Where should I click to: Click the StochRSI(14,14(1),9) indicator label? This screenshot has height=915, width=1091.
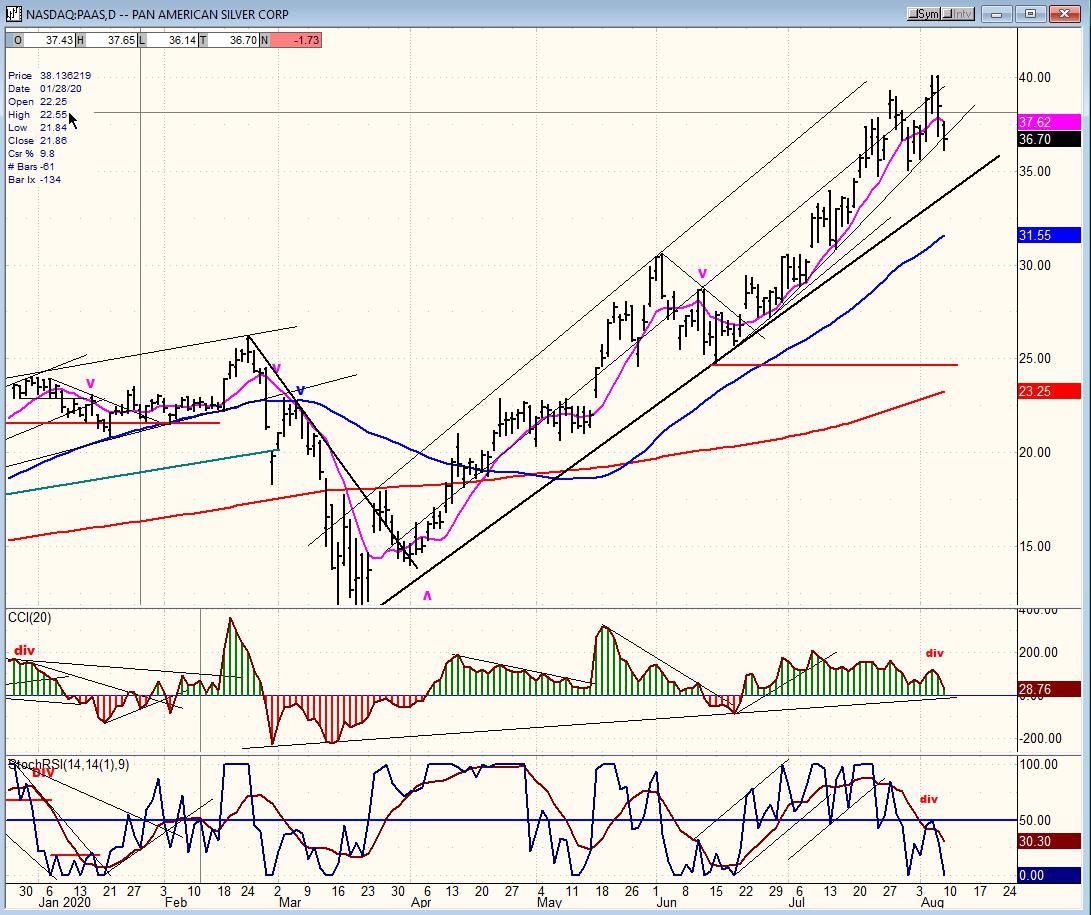[69, 765]
